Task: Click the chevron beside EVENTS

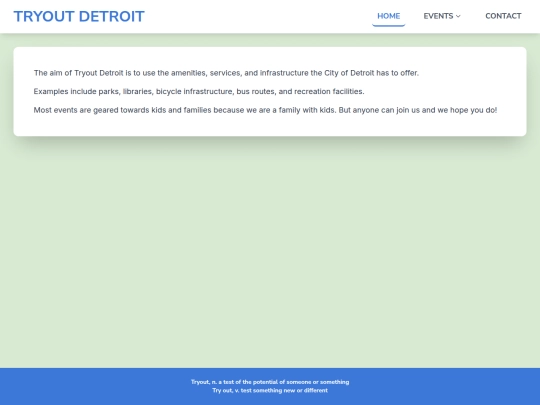Action: (458, 16)
